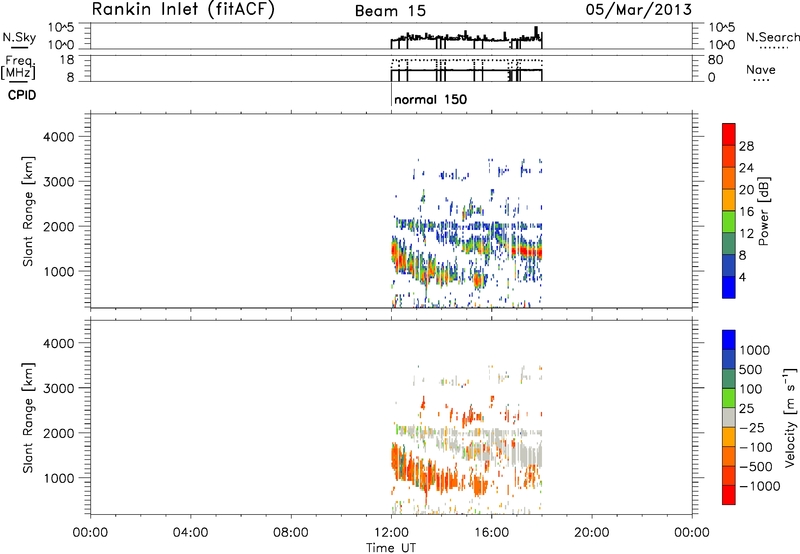Screen dimensions: 800x554
Task: Click the red top segment of the Power colorbar
Action: 729,134
